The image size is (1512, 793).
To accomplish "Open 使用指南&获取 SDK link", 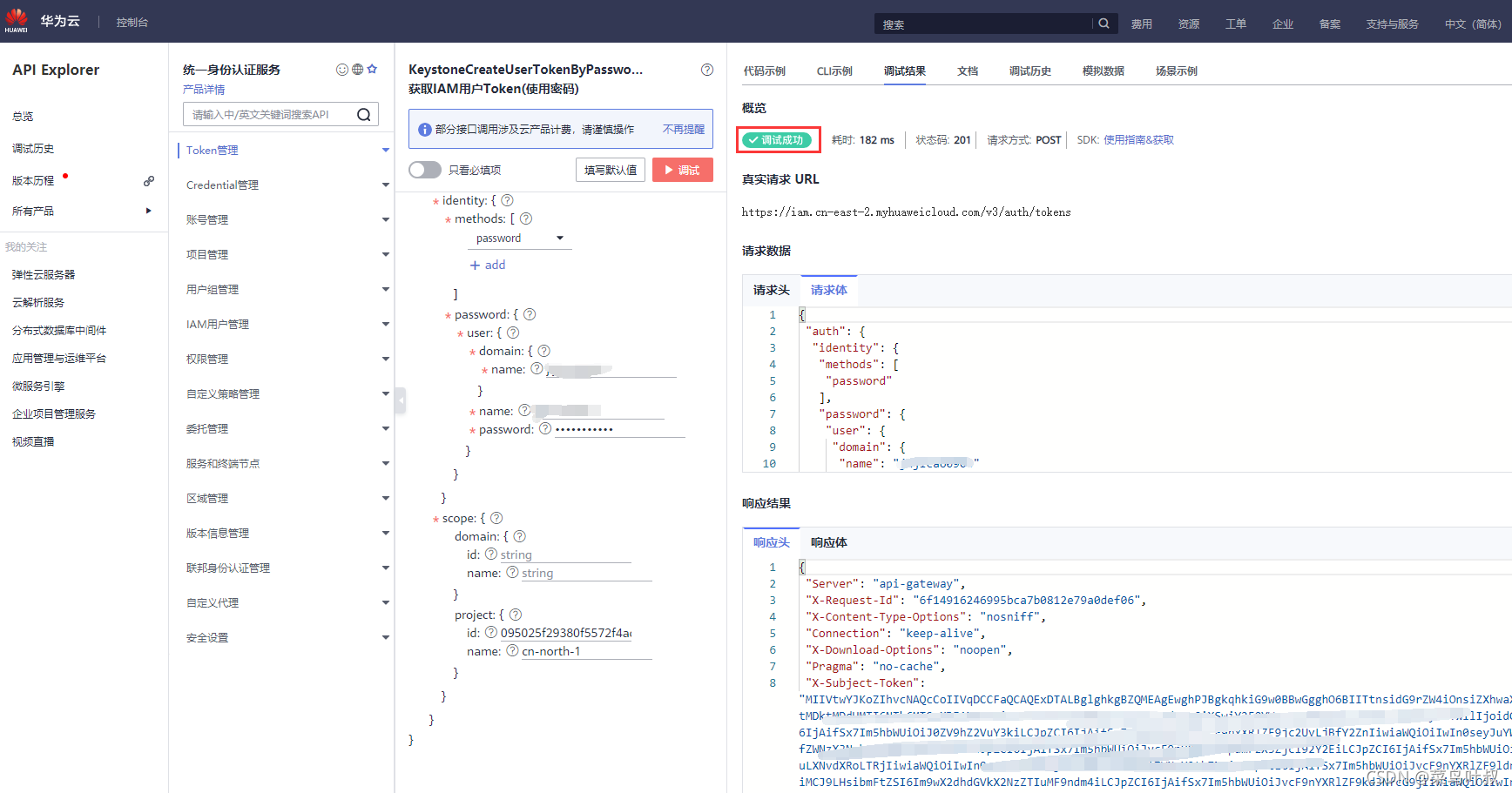I will tap(1138, 140).
